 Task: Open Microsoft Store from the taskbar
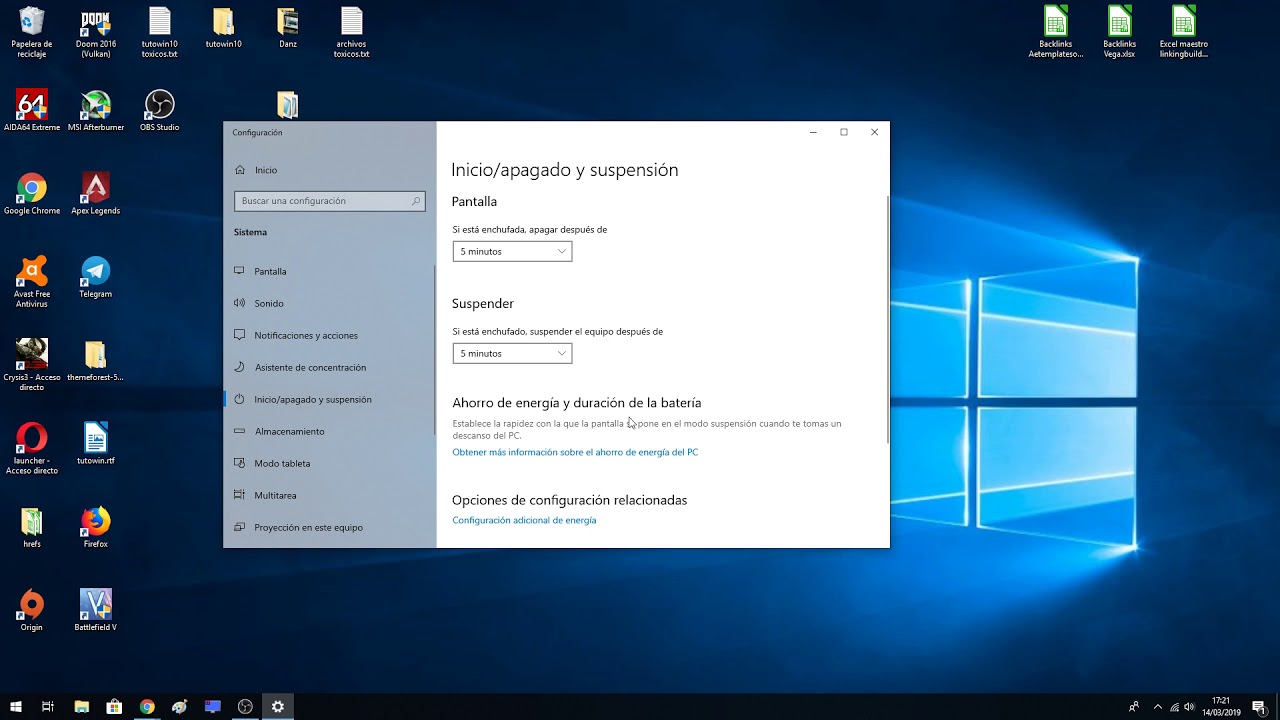[114, 707]
